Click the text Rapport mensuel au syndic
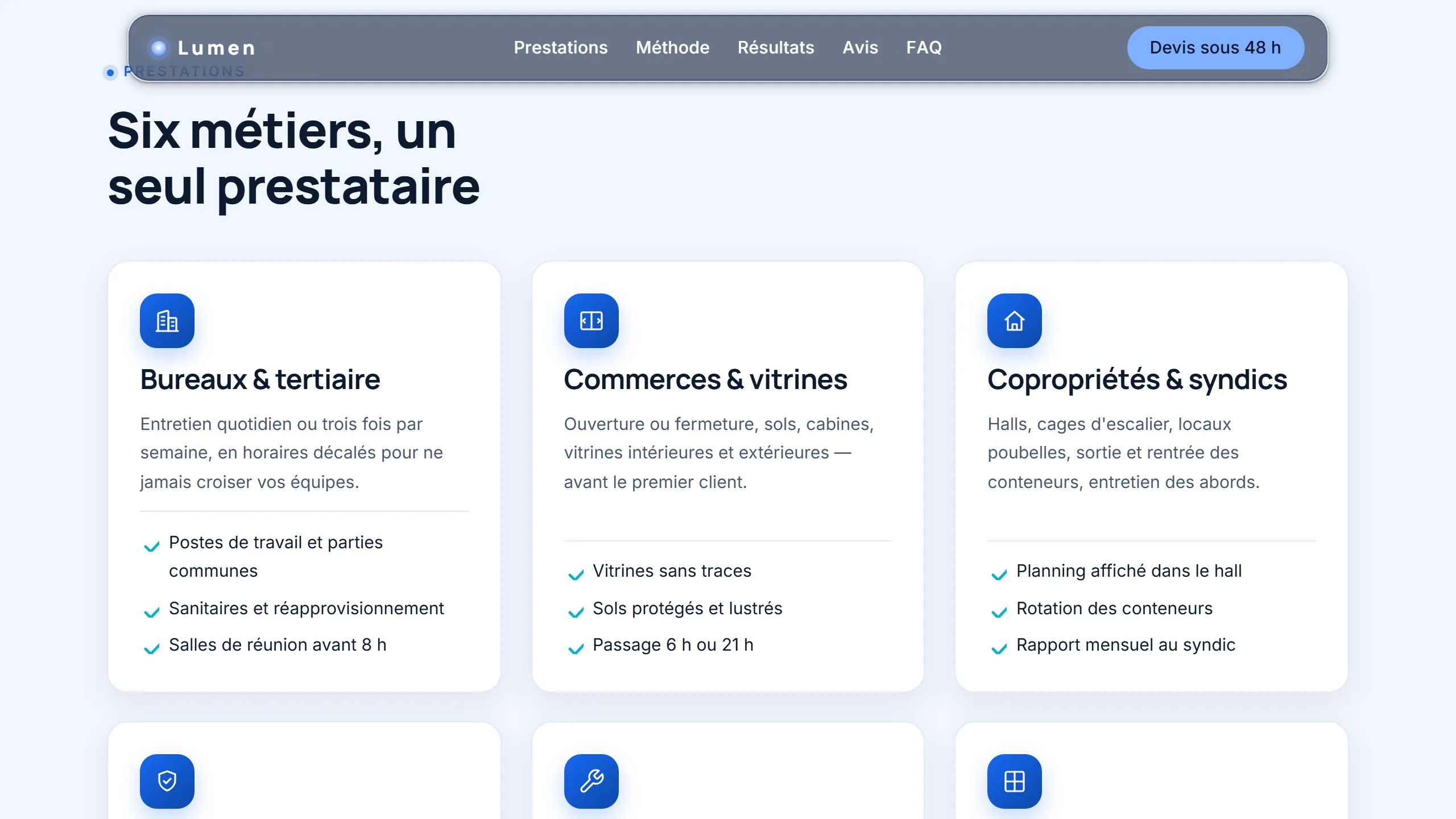The image size is (1456, 819). tap(1126, 644)
